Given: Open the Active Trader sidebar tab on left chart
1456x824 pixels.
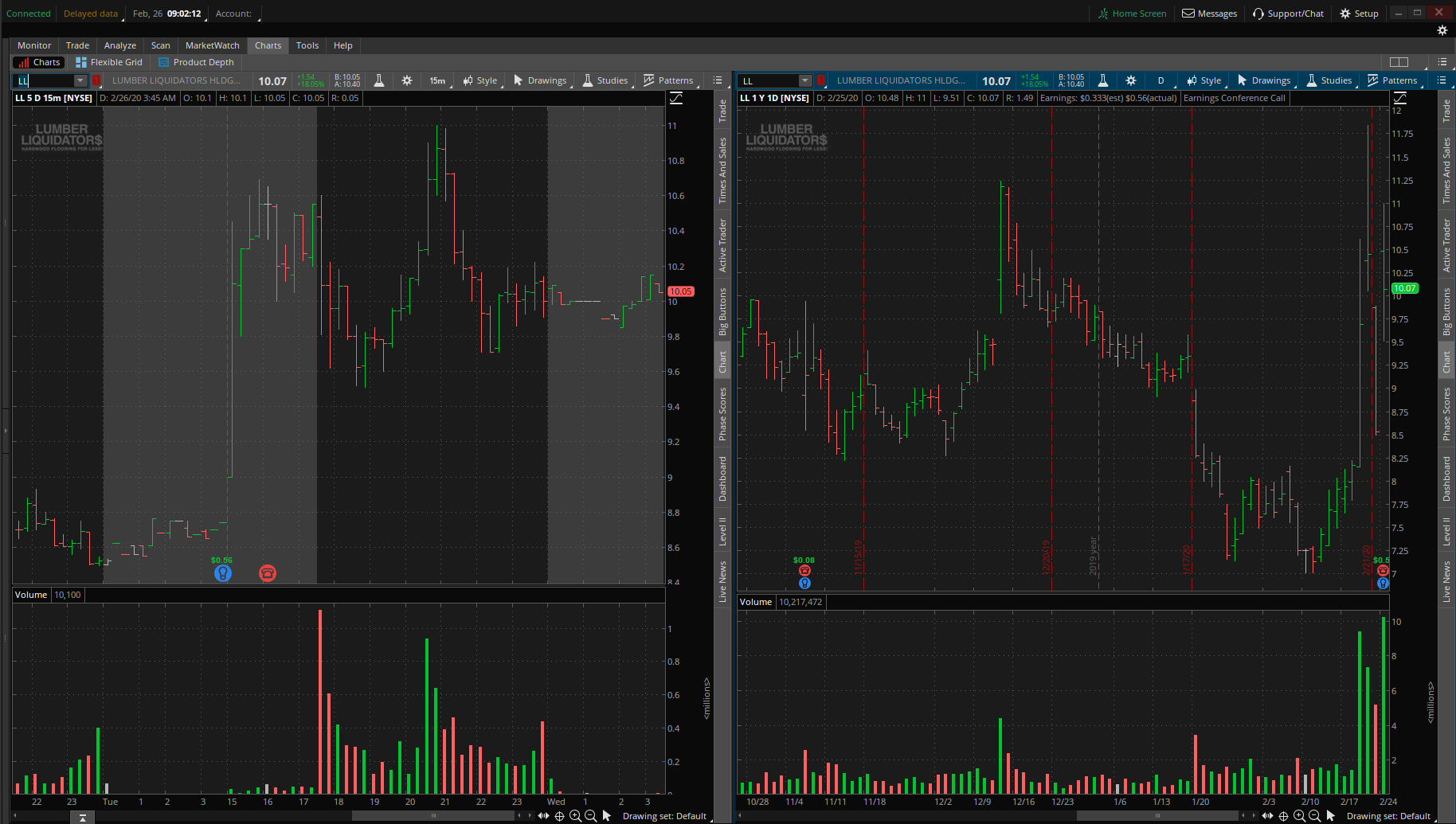Looking at the screenshot, I should coord(723,246).
